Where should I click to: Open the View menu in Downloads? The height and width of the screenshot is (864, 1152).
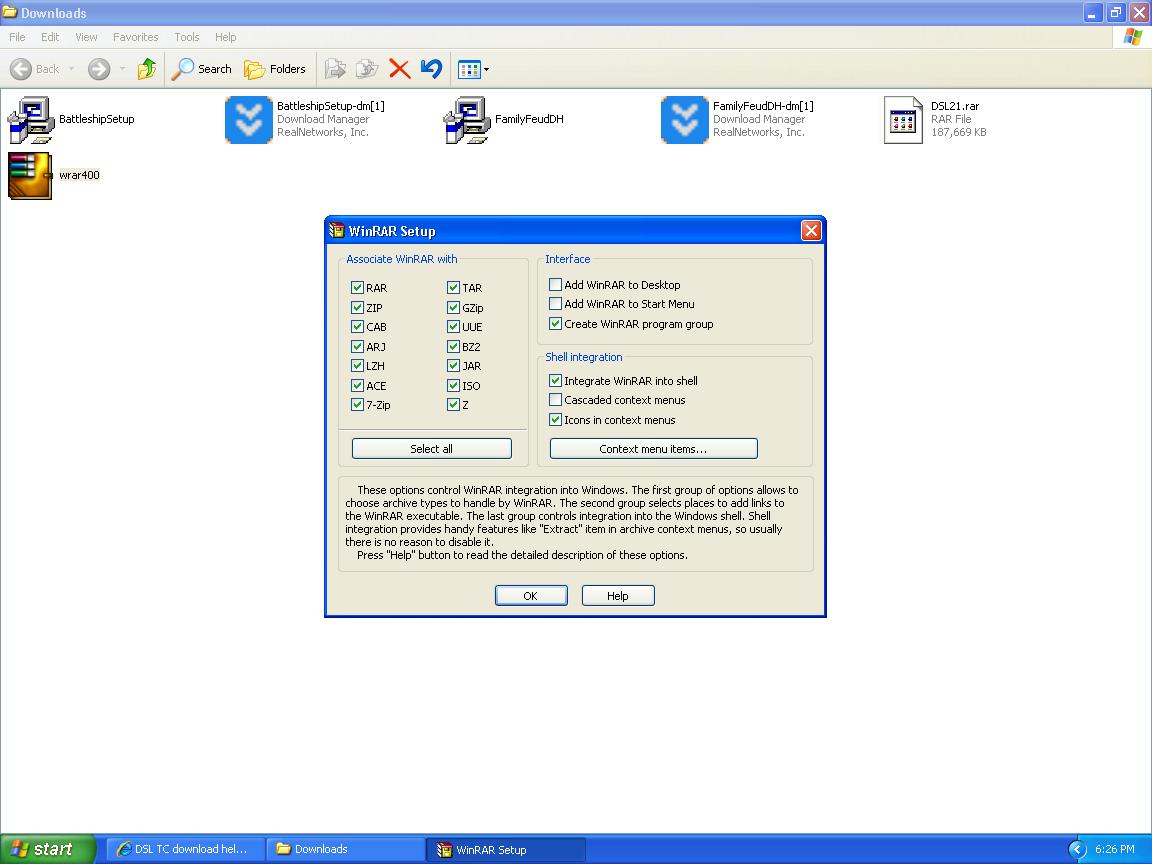[86, 37]
